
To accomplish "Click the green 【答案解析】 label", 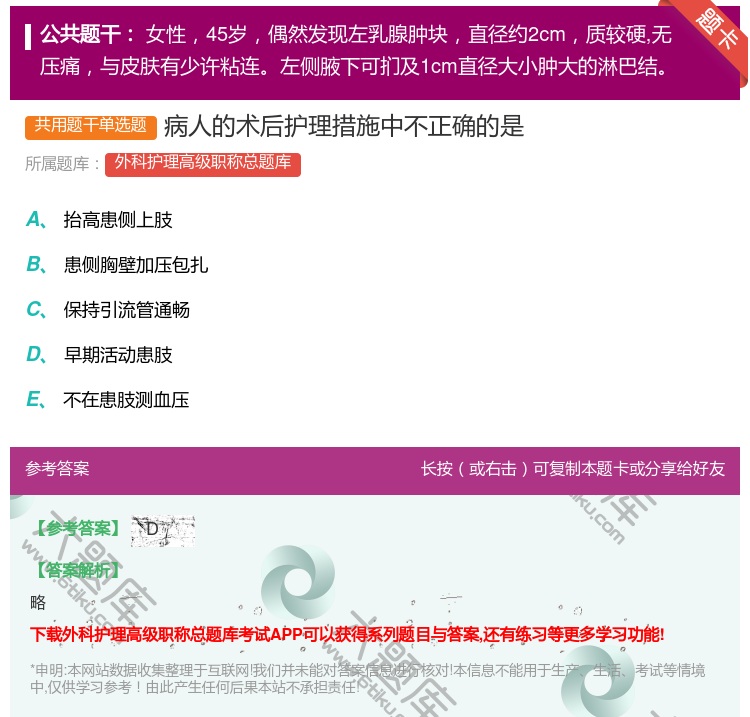I will coord(76,570).
